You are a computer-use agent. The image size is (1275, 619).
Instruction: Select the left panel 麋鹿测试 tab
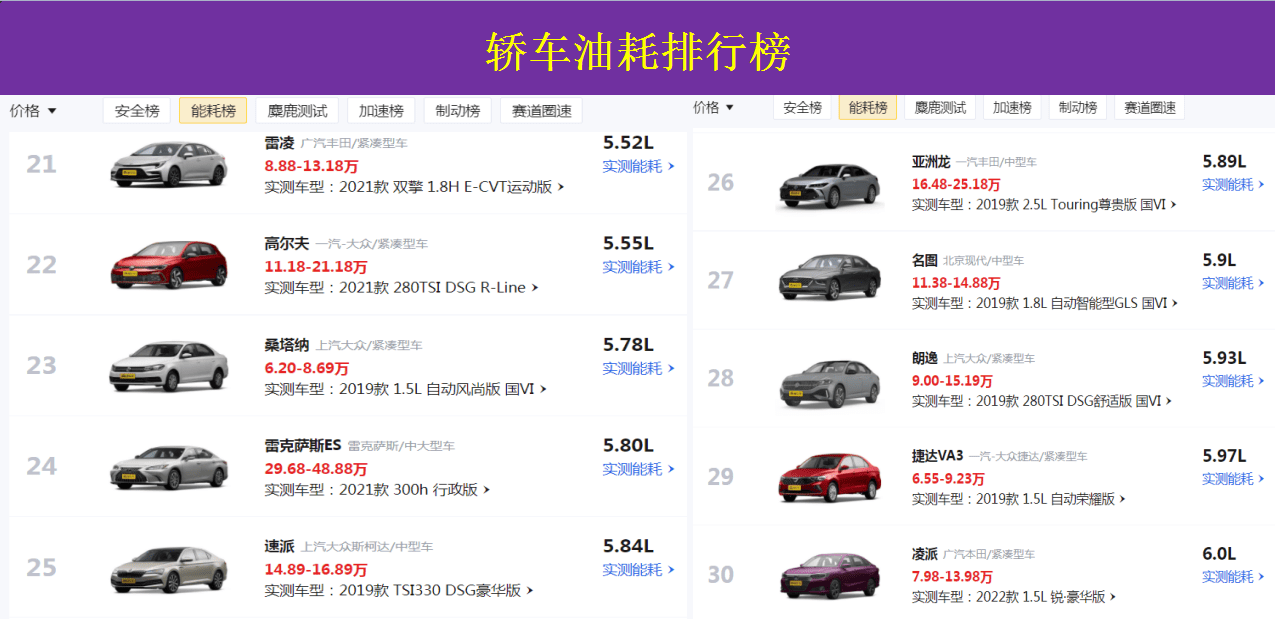tap(297, 111)
